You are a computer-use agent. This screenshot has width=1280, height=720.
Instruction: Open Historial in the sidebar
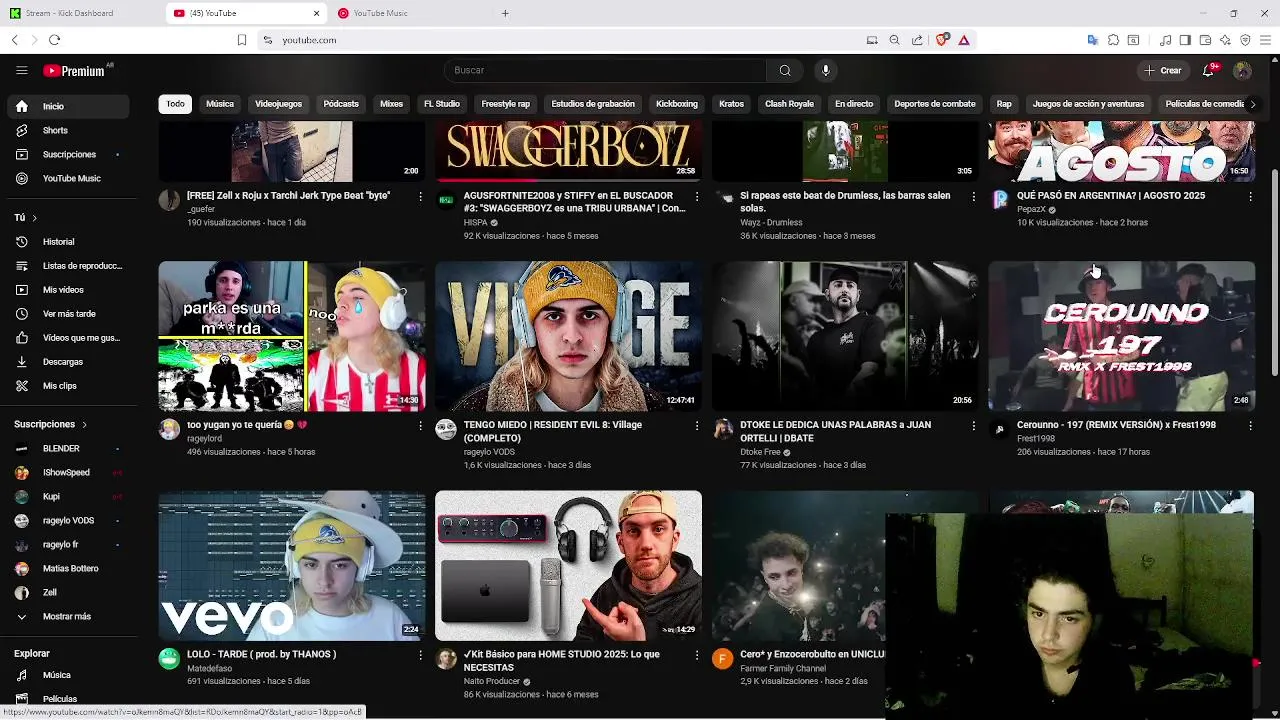click(x=68, y=241)
